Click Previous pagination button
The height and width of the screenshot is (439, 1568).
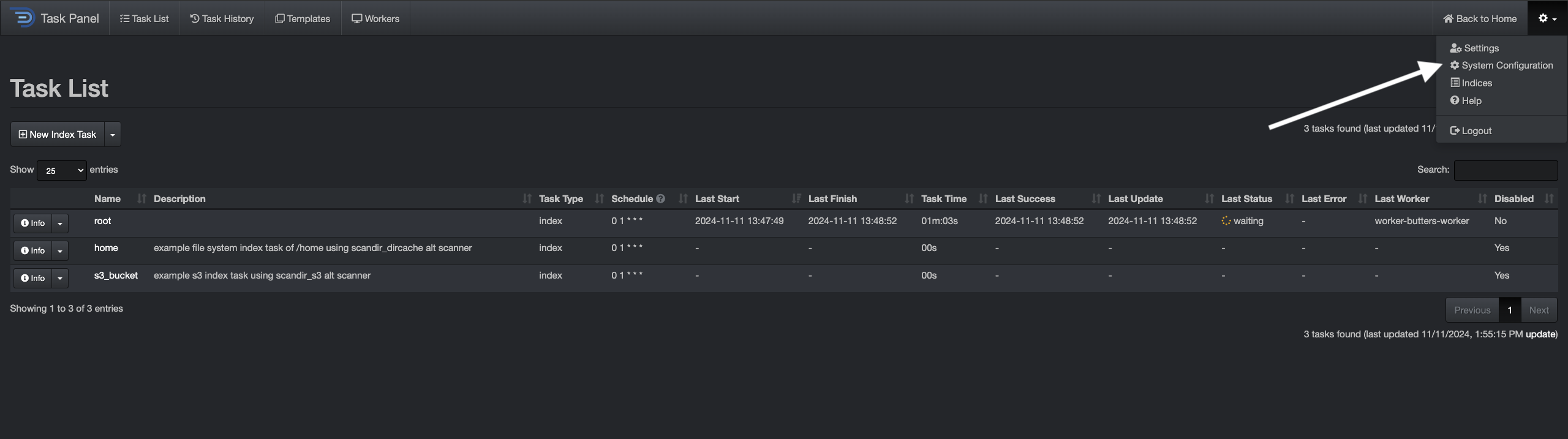pyautogui.click(x=1472, y=310)
